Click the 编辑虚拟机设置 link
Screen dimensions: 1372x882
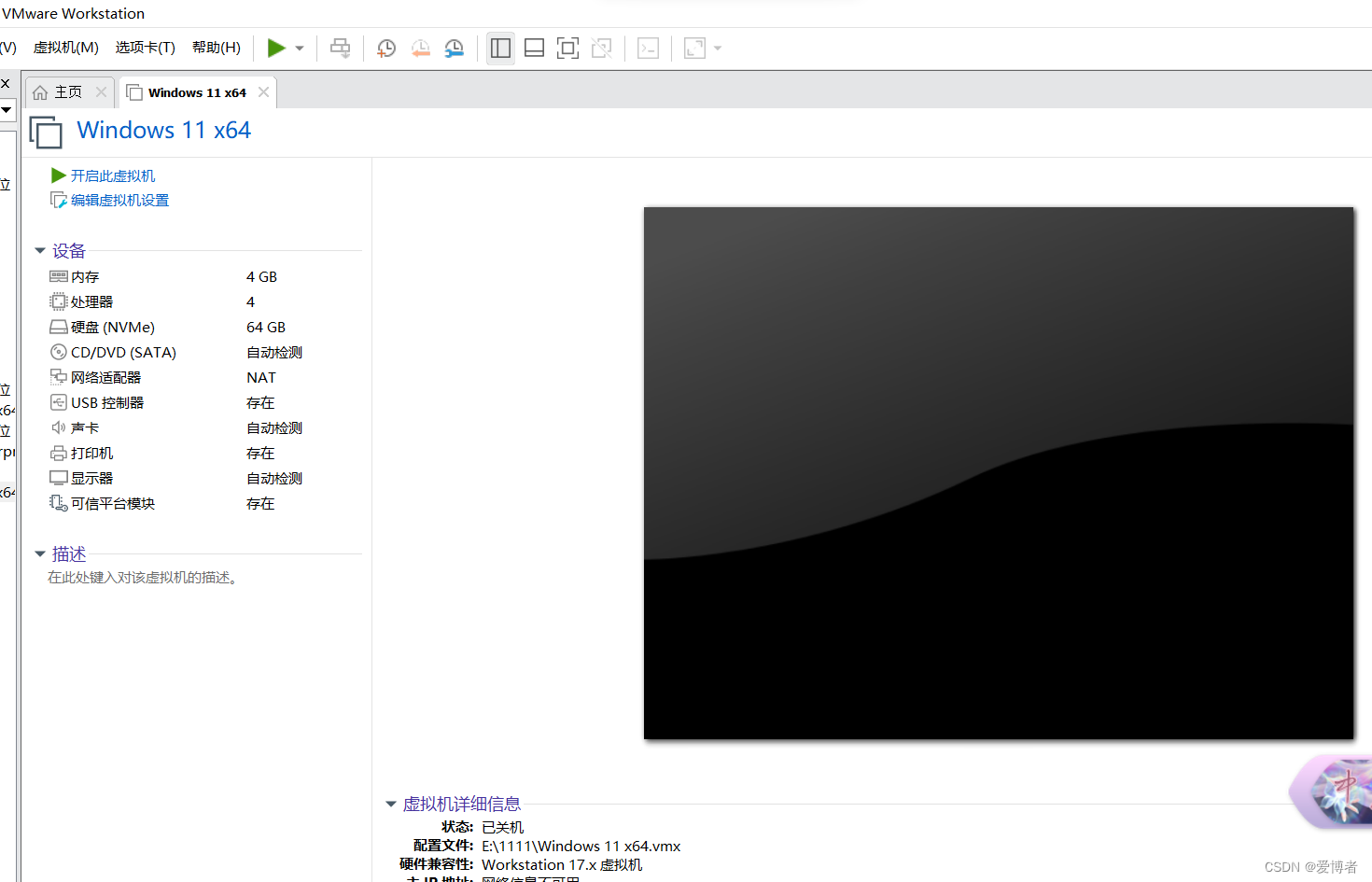tap(119, 201)
